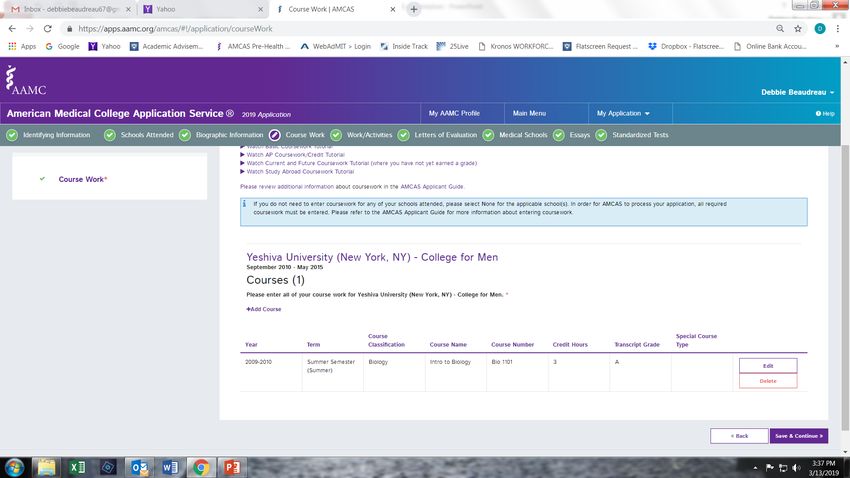Open the Inside Track bookmark

(x=404, y=47)
